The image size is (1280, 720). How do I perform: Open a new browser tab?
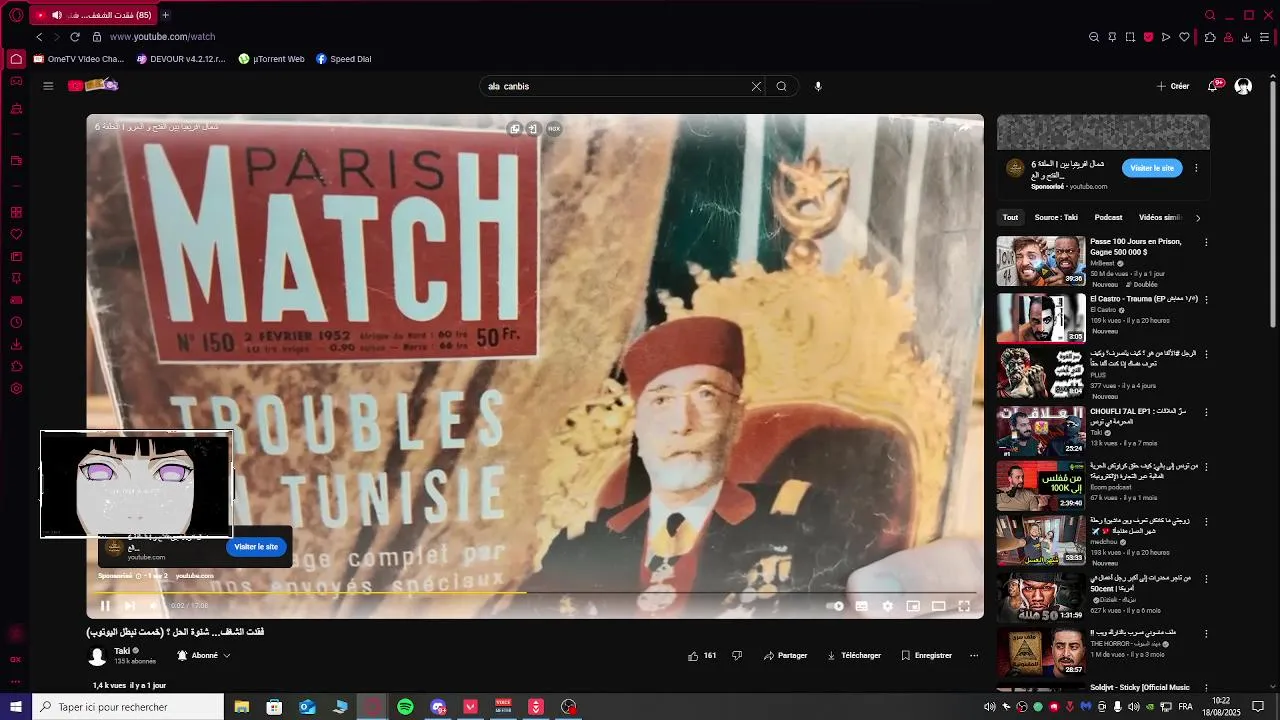[x=165, y=15]
